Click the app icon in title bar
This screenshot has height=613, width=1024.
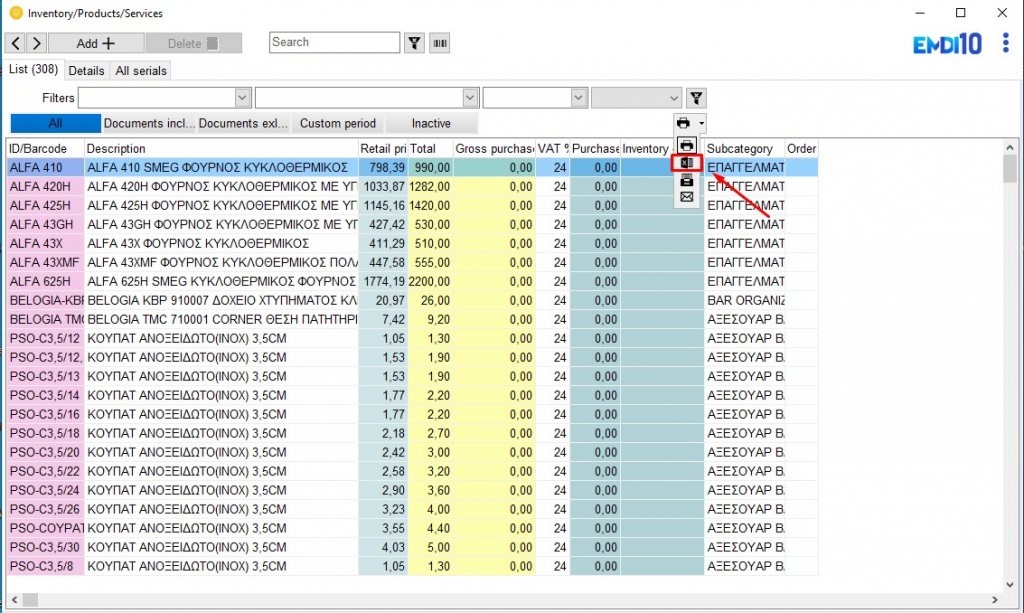coord(16,13)
